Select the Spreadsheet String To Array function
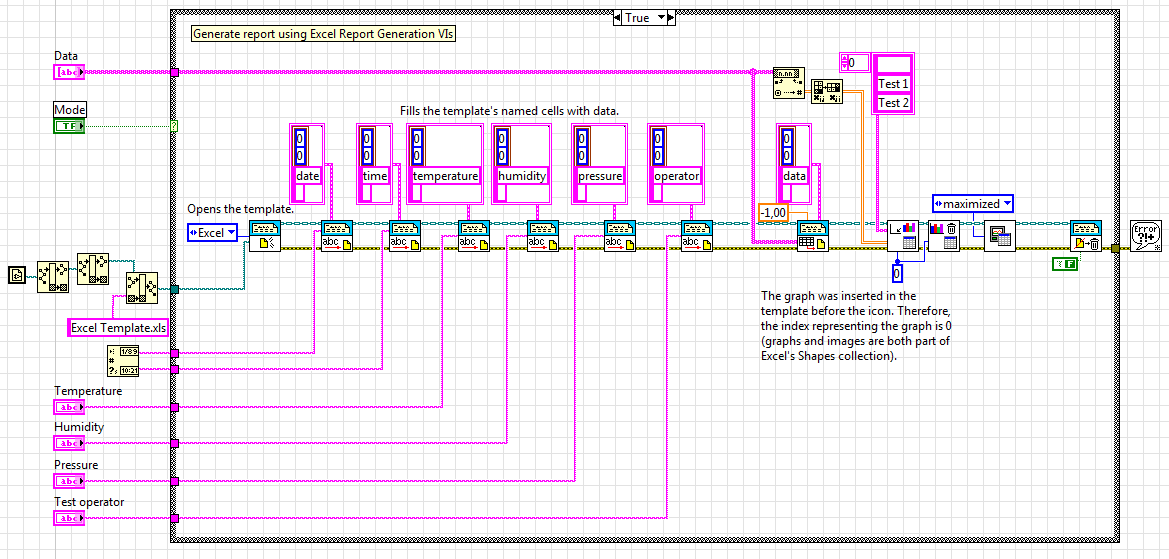The width and height of the screenshot is (1169, 559). tap(789, 82)
